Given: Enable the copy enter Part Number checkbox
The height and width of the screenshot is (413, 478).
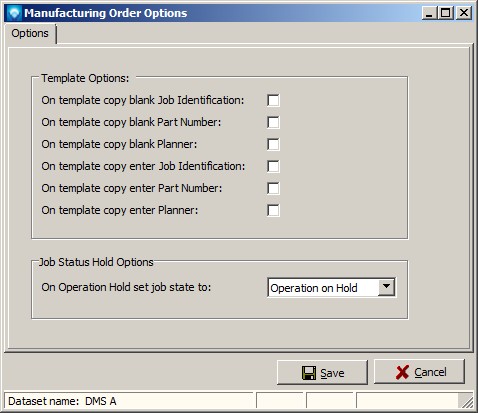Looking at the screenshot, I should 273,188.
